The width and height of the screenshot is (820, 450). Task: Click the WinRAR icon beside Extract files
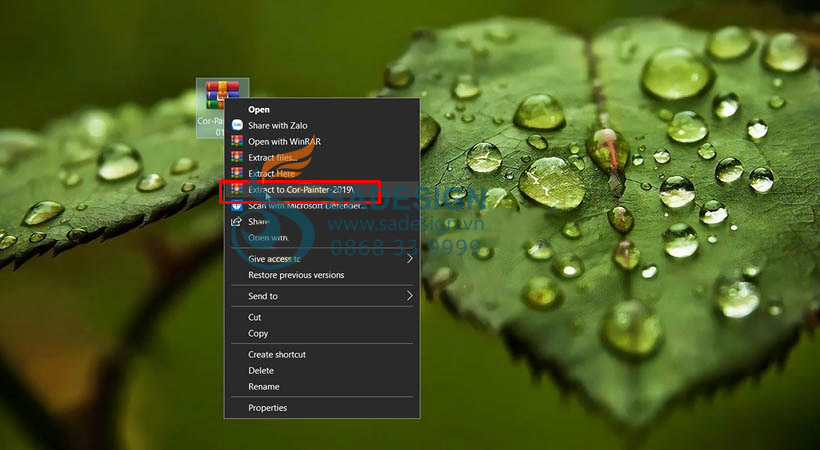[237, 157]
